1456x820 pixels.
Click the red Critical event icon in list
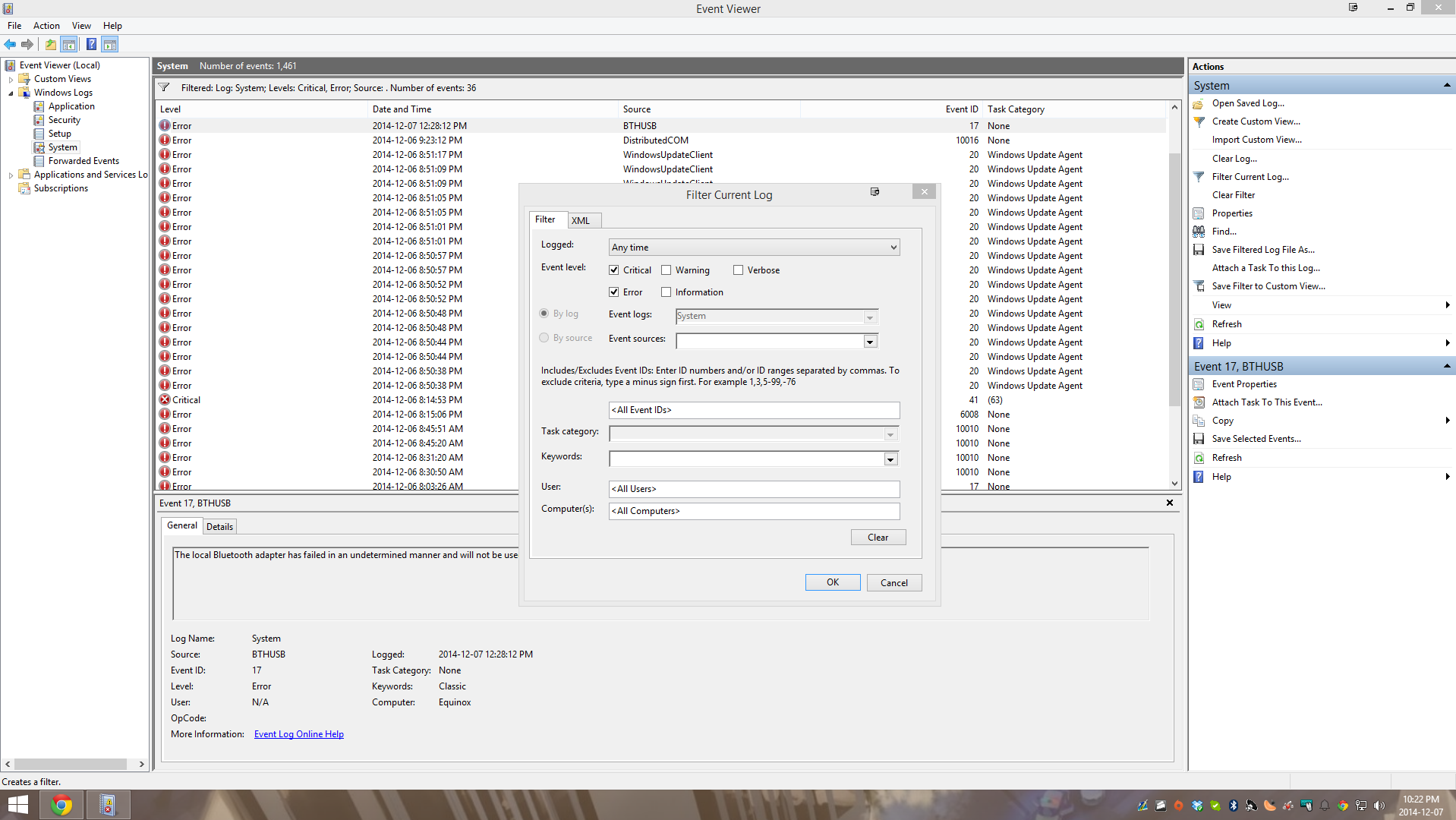click(x=165, y=400)
